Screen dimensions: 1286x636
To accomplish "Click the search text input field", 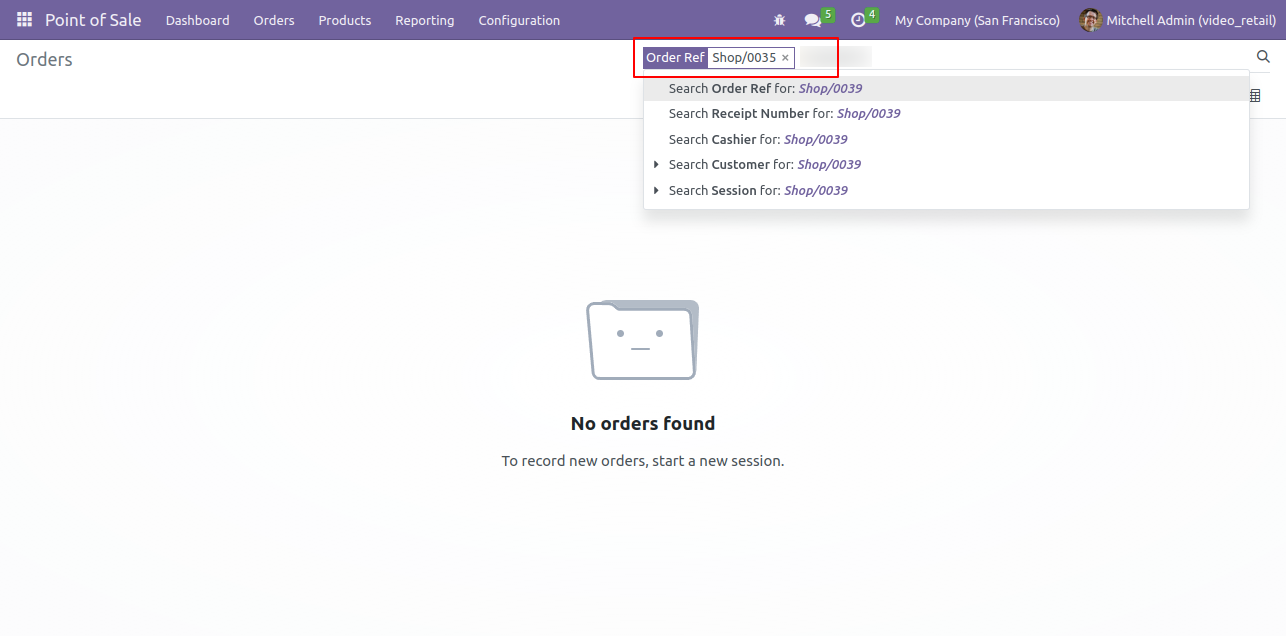I will click(x=1020, y=57).
